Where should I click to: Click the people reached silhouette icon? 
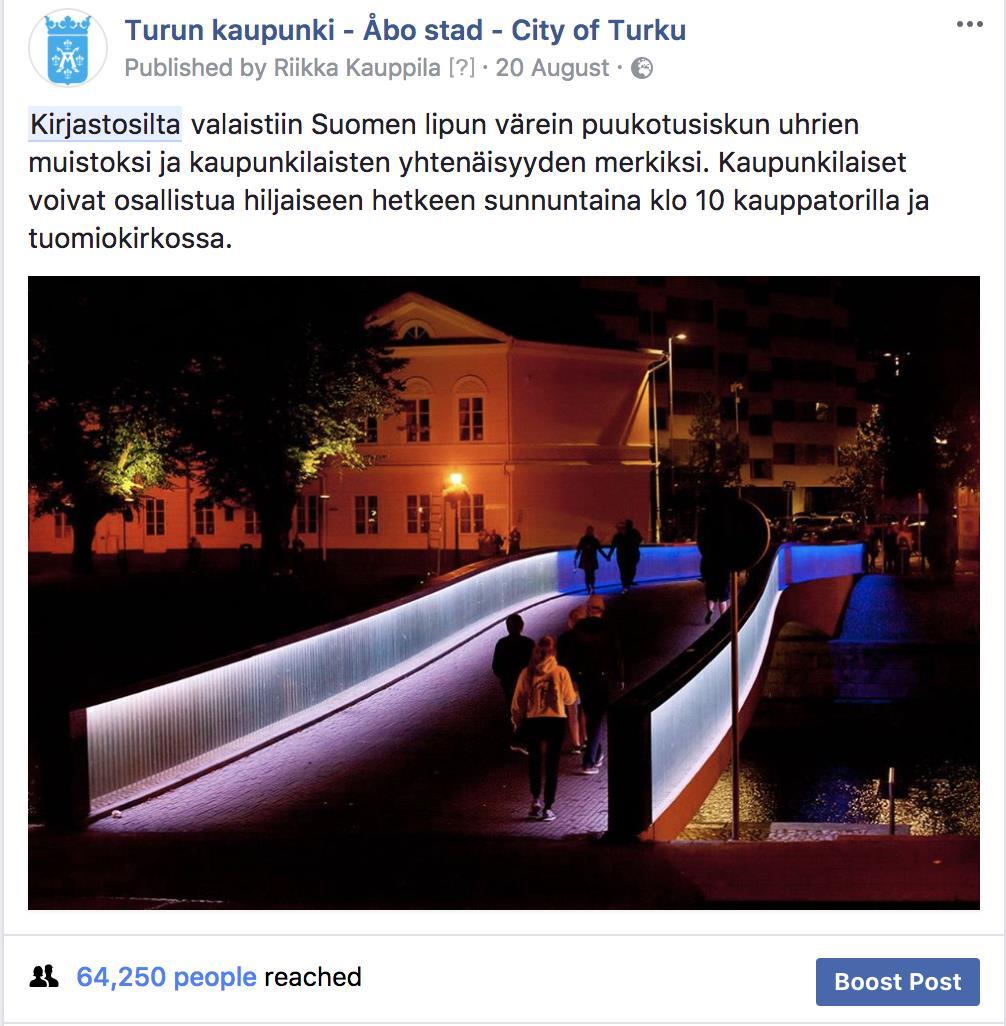point(44,977)
